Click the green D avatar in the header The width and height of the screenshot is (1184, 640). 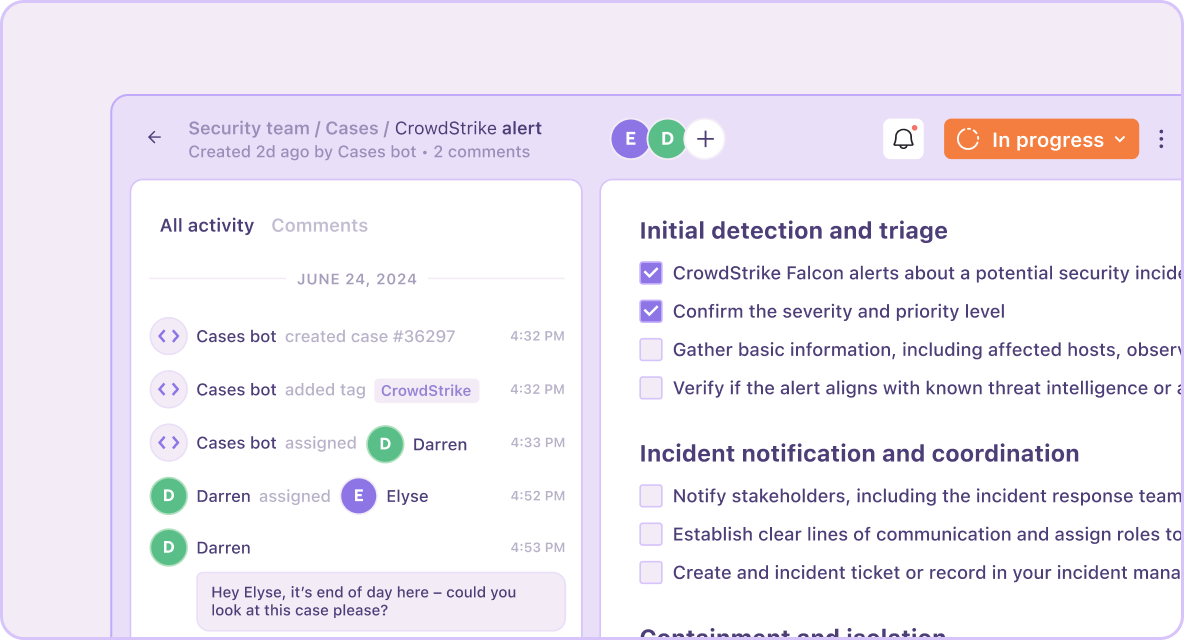(x=667, y=139)
